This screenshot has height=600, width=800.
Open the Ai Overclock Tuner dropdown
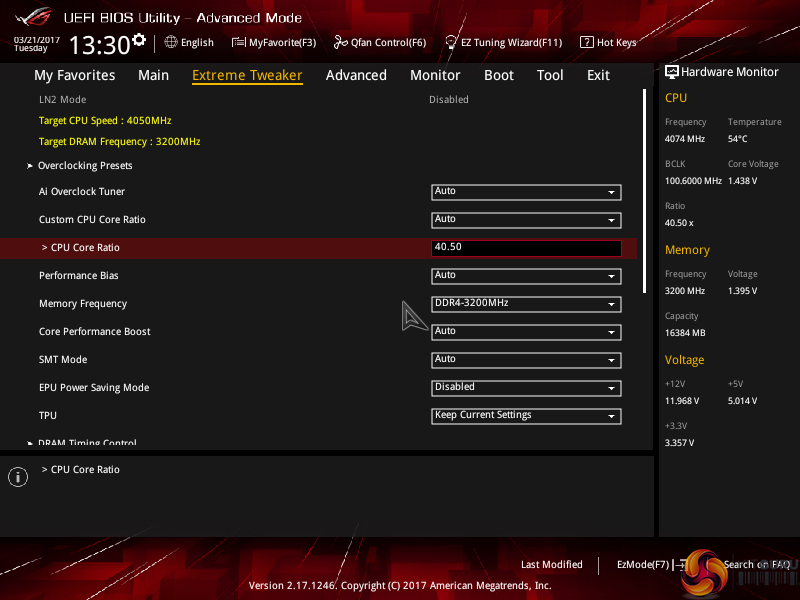click(526, 192)
